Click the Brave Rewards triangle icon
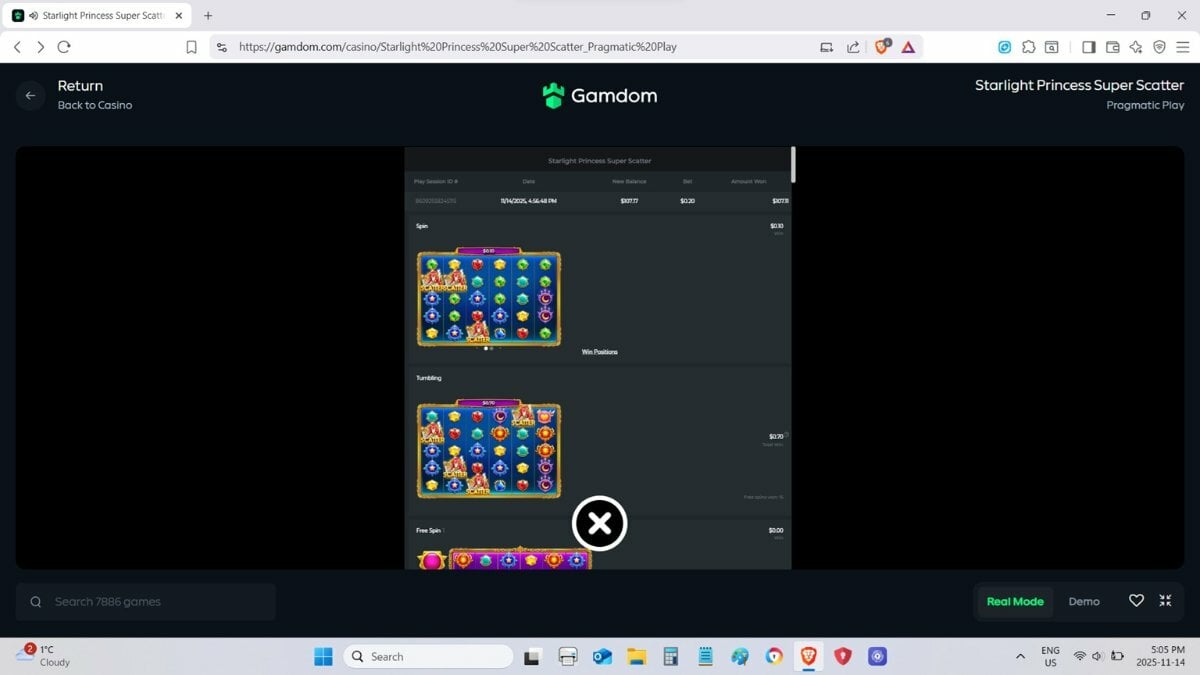The width and height of the screenshot is (1200, 675). click(x=908, y=47)
